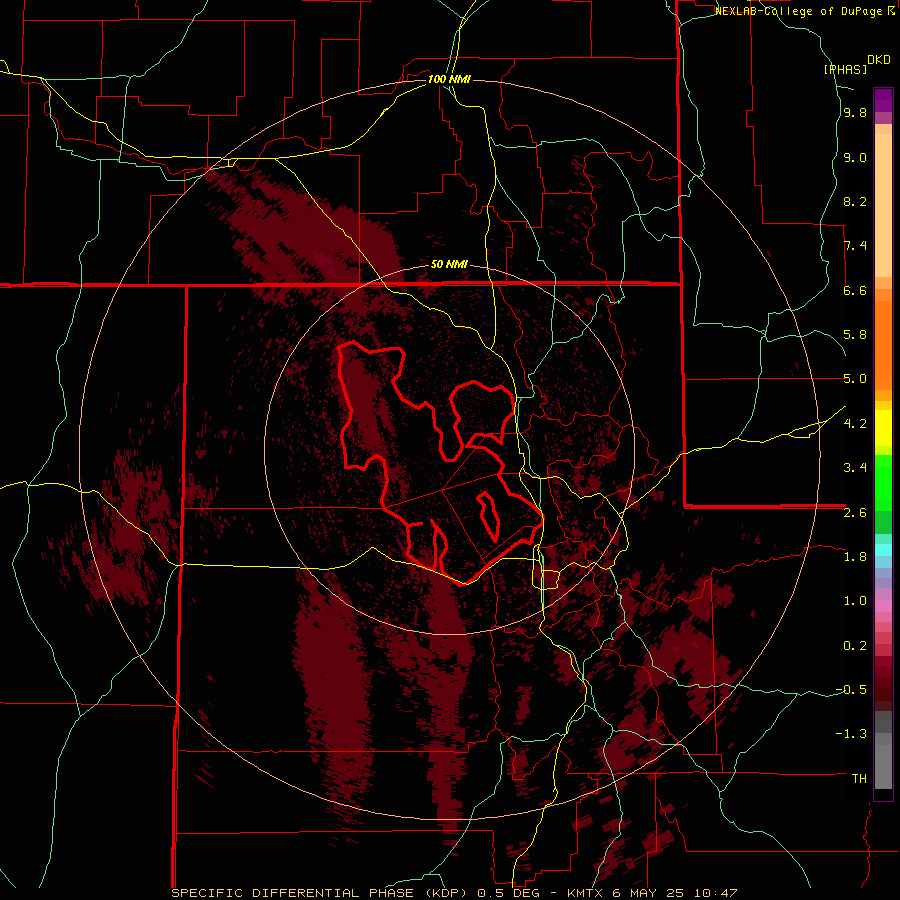Click the orange segment of the color bar
Image resolution: width=900 pixels, height=900 pixels.
(x=883, y=346)
